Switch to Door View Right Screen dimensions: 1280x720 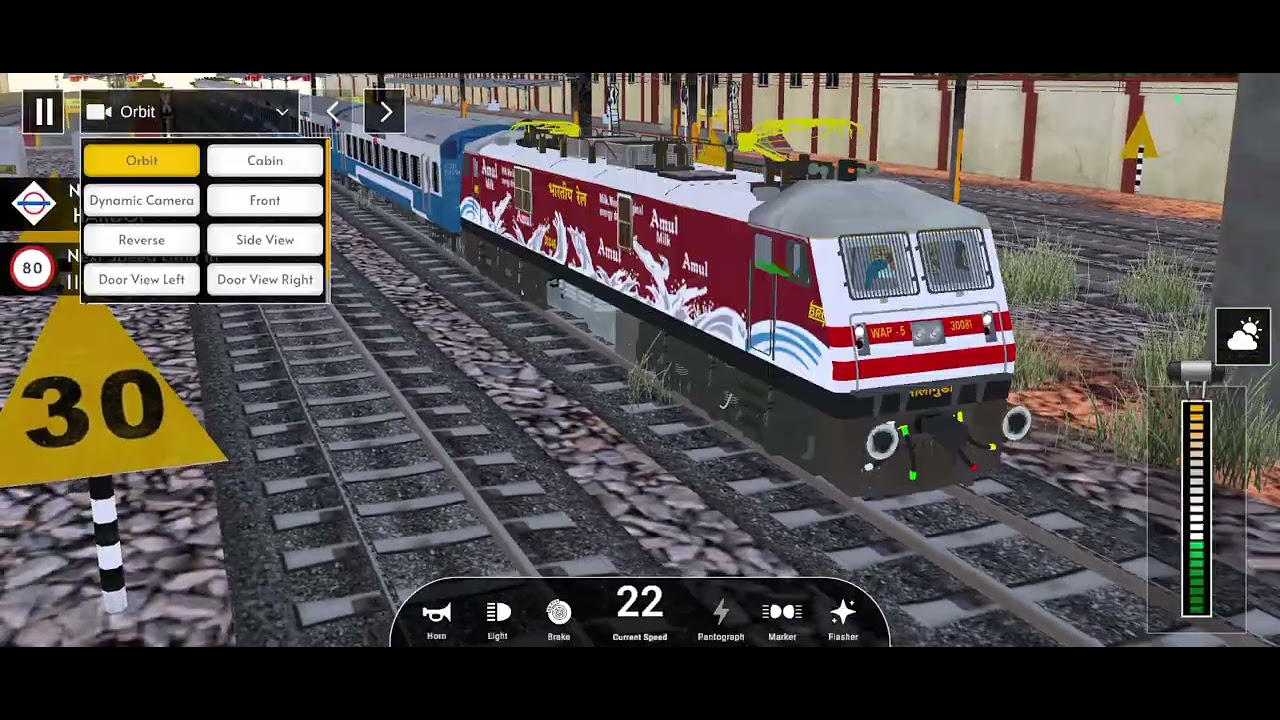click(265, 279)
